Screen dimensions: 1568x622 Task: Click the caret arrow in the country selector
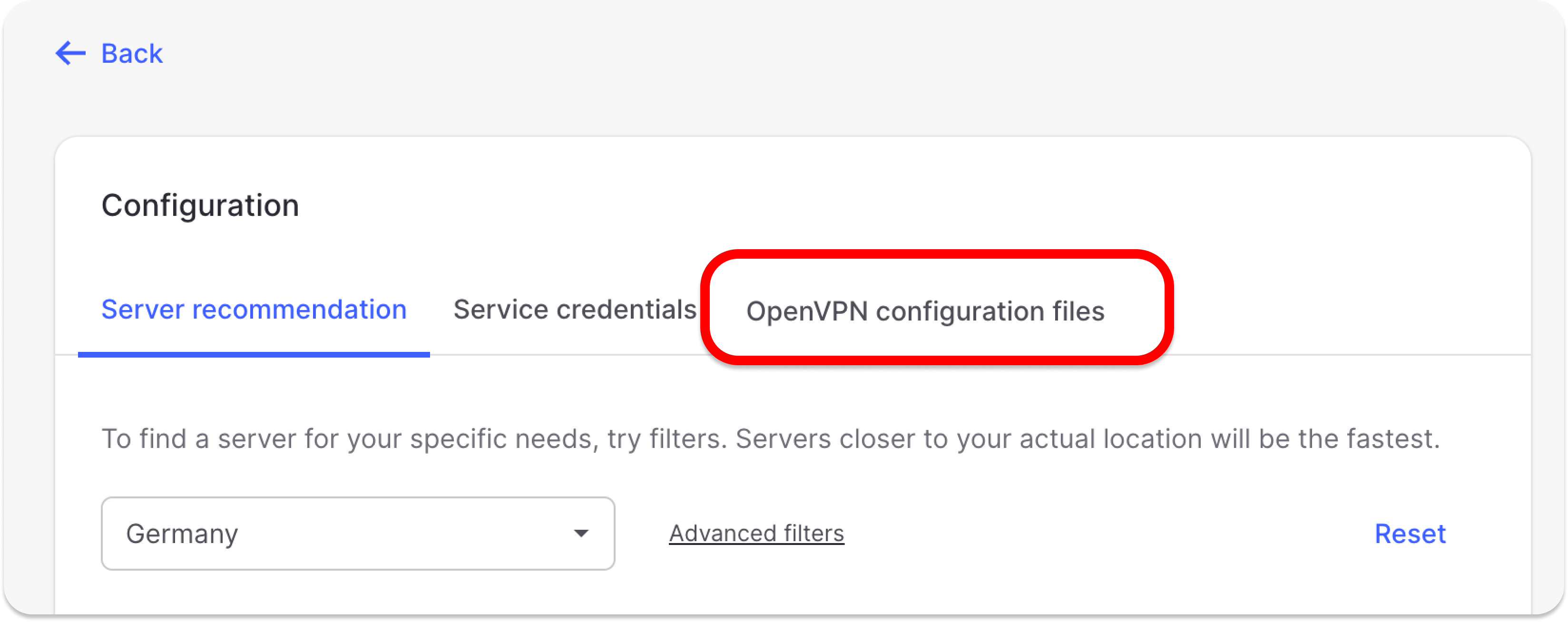581,534
